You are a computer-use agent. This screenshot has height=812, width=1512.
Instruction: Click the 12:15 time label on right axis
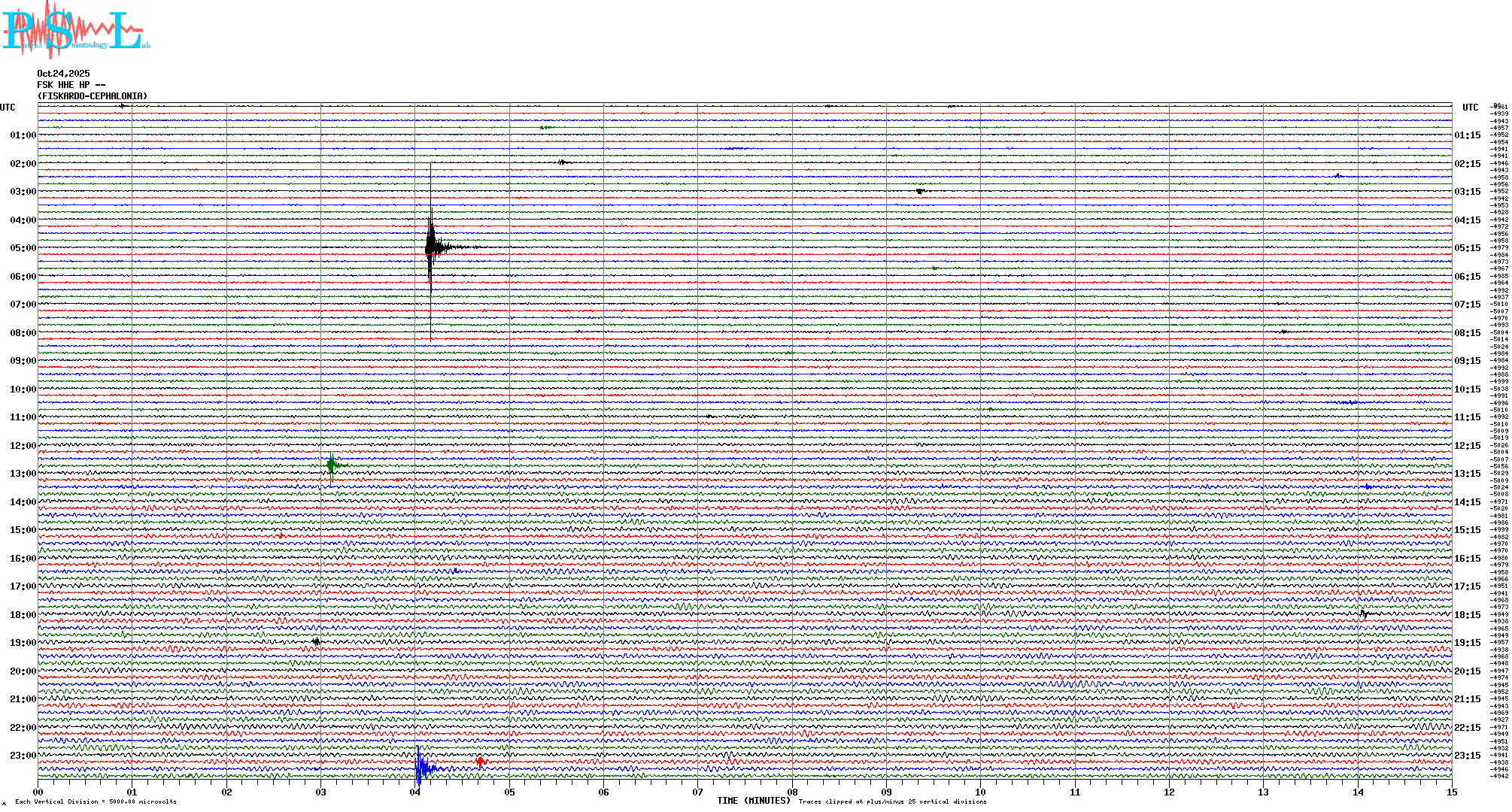(1467, 446)
